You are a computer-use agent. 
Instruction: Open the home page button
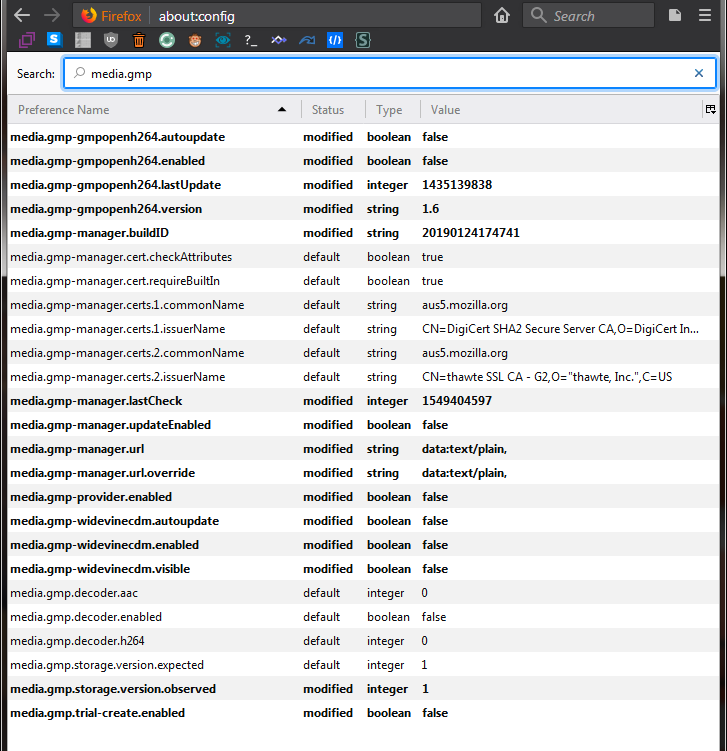tap(502, 15)
